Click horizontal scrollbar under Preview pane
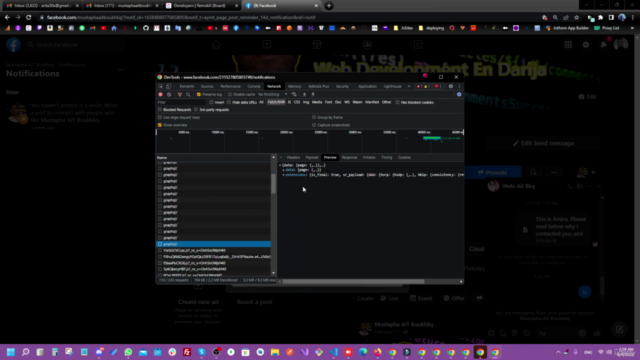The width and height of the screenshot is (640, 360). tap(353, 281)
